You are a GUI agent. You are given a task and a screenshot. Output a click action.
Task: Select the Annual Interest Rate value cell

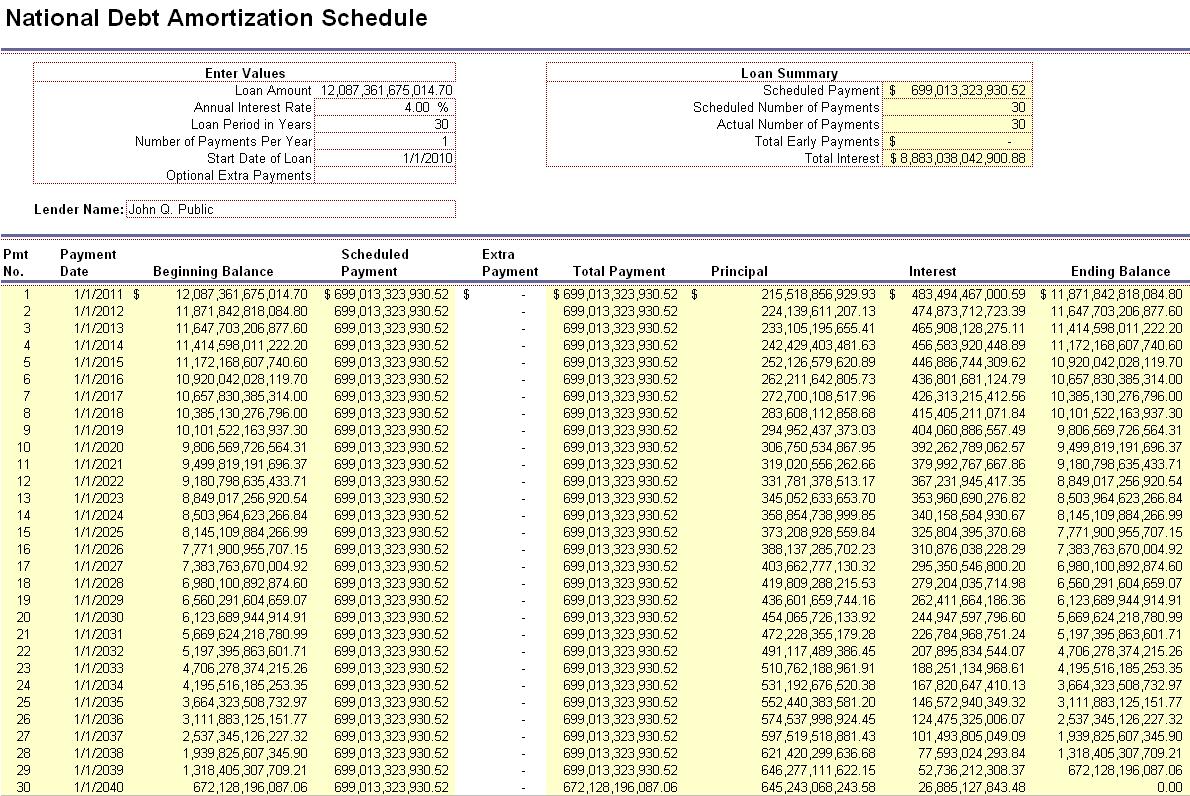click(x=385, y=107)
